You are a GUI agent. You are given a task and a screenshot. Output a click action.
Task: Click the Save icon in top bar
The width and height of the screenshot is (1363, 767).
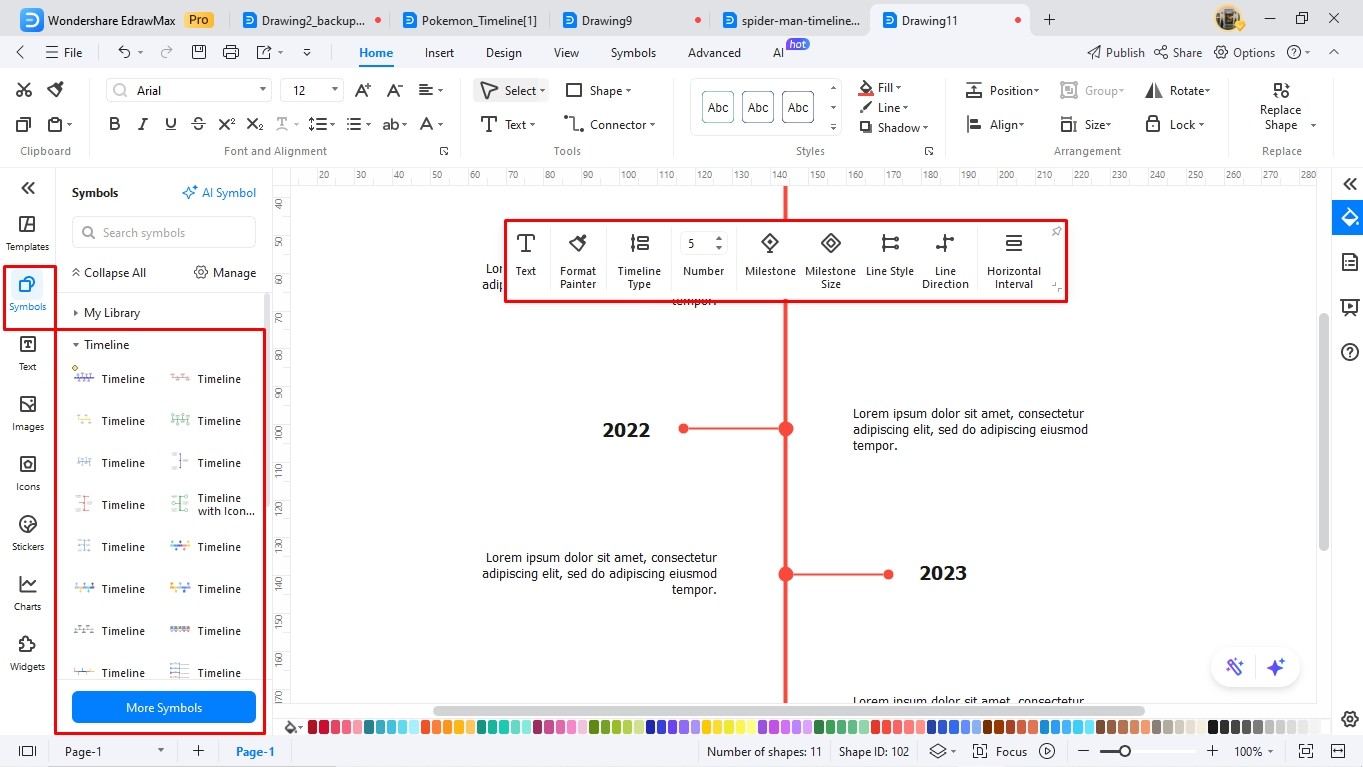pos(199,52)
